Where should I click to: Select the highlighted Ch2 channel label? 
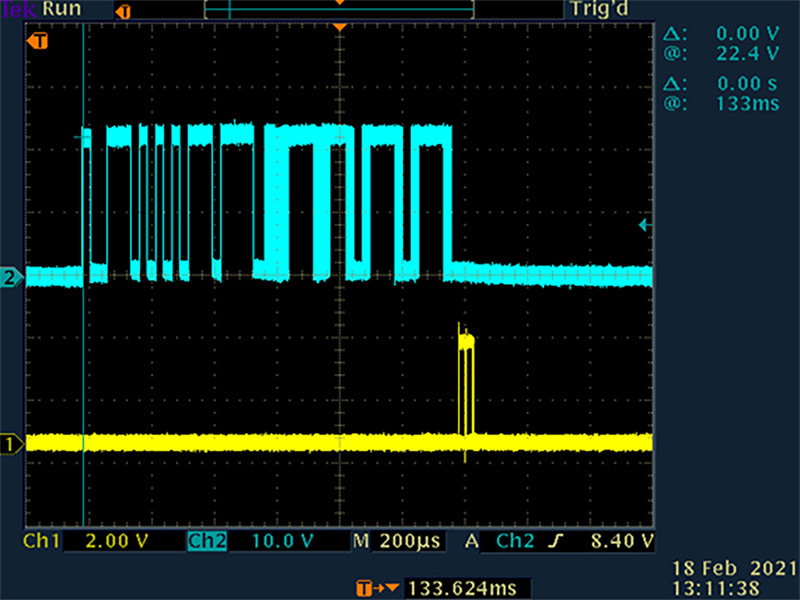pyautogui.click(x=207, y=541)
